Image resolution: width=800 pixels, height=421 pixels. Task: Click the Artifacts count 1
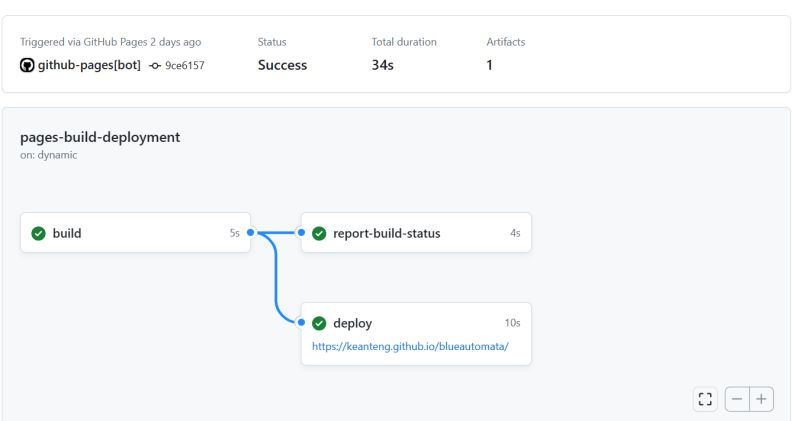point(489,65)
